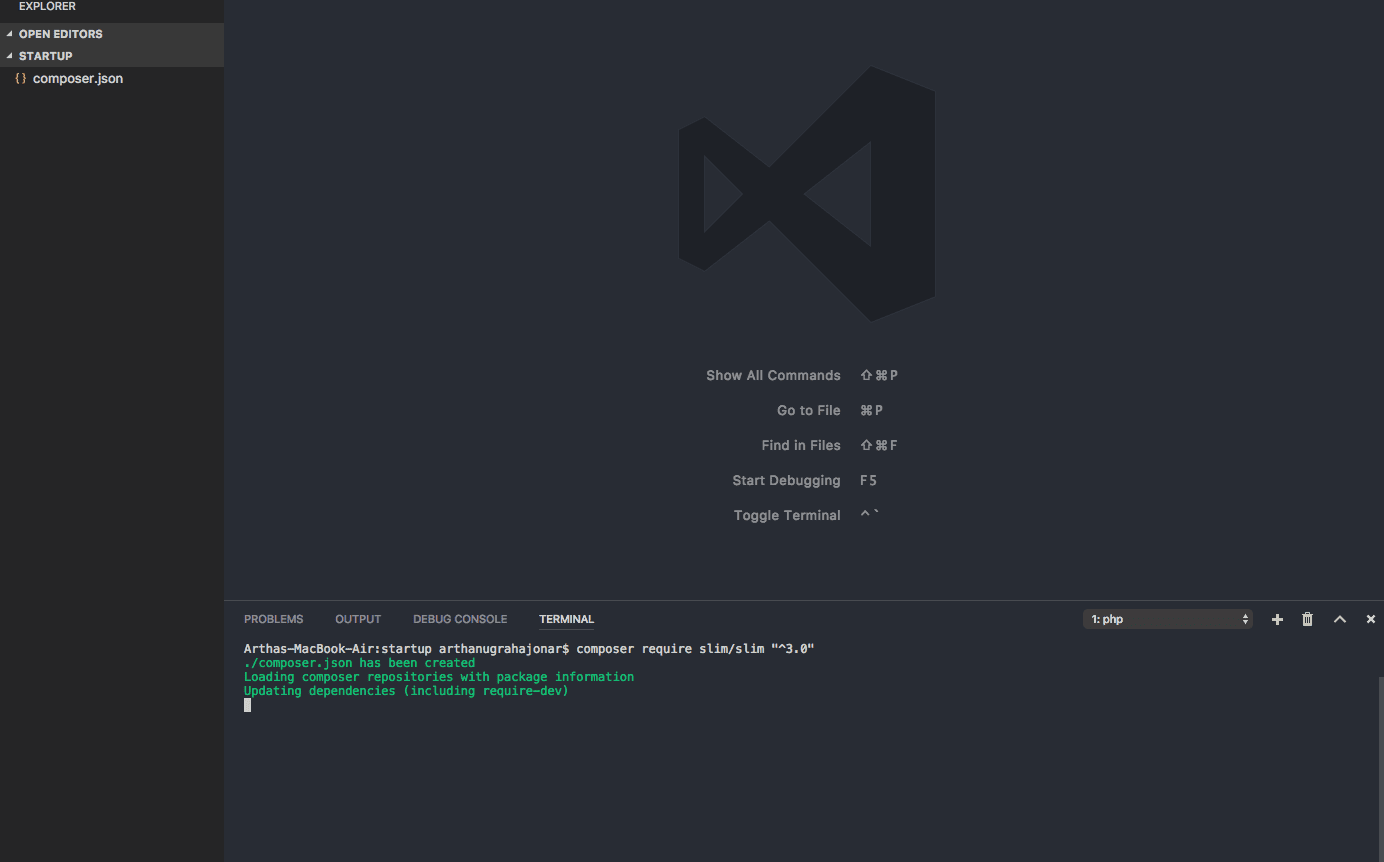The width and height of the screenshot is (1384, 862).
Task: Click the Go to File hint
Action: pos(808,410)
